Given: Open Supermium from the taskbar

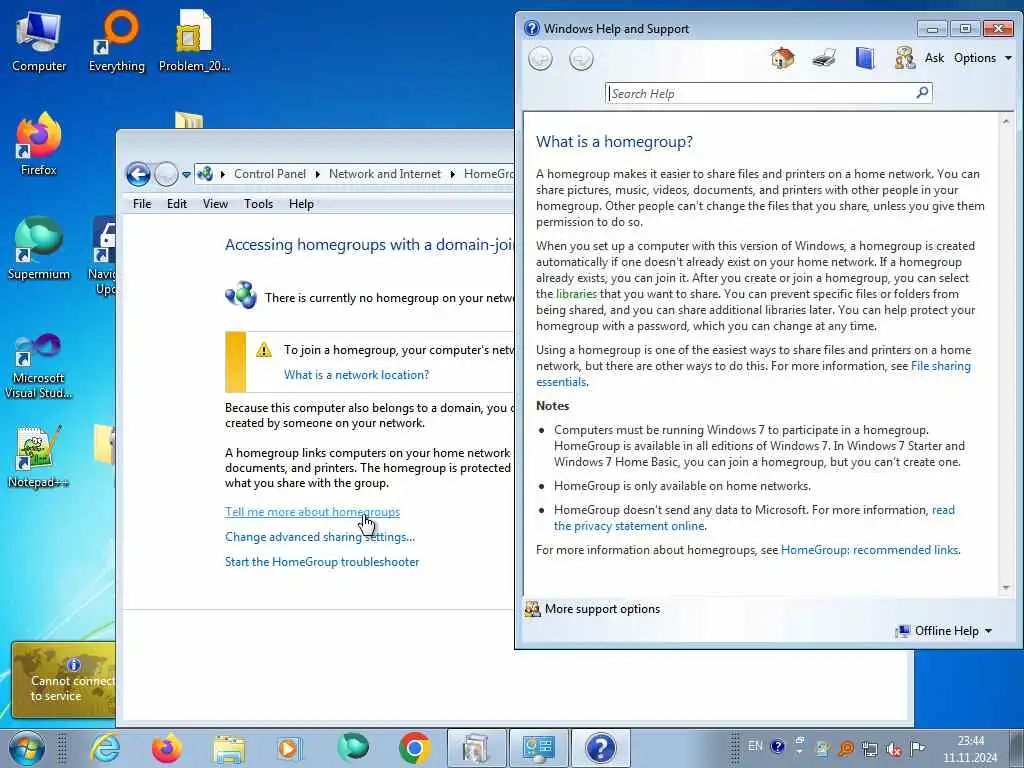Looking at the screenshot, I should pos(353,748).
